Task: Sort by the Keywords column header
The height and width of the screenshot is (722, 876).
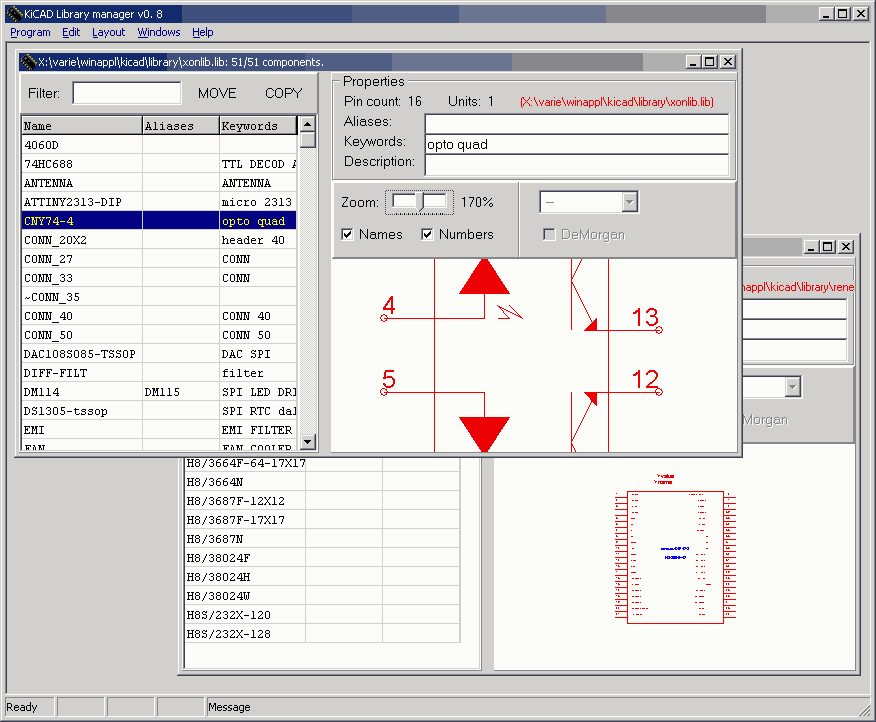Action: [x=258, y=126]
